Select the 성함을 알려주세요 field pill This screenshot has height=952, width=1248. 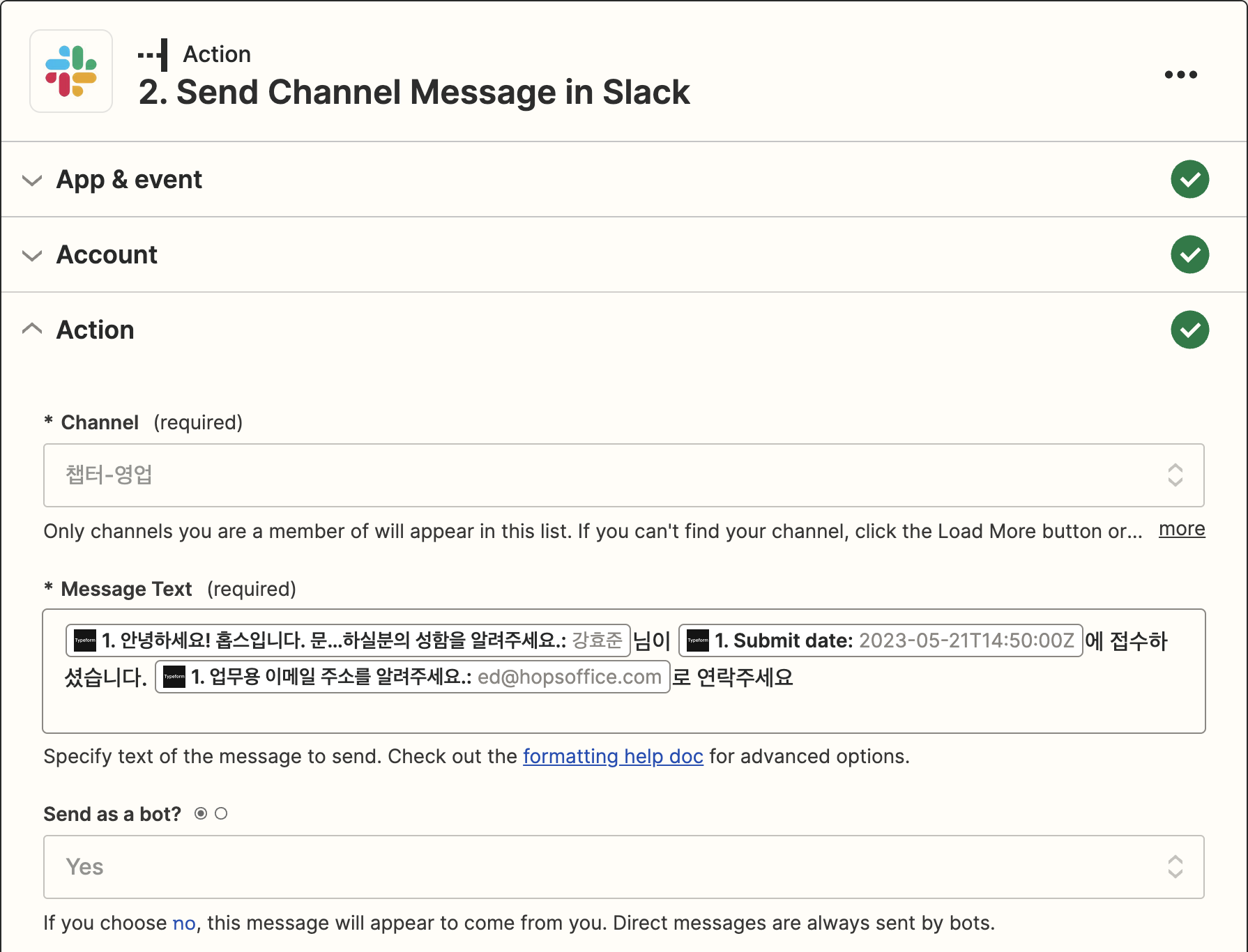point(348,640)
